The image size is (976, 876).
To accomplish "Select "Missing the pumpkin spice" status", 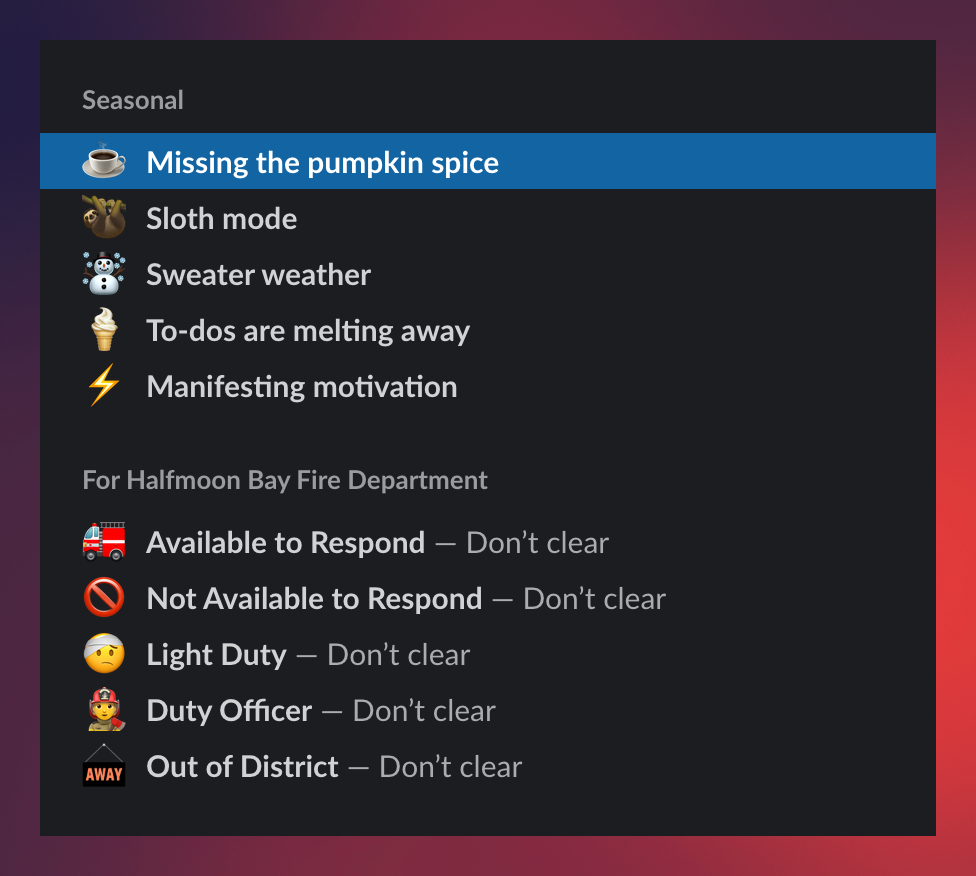I will (x=322, y=162).
